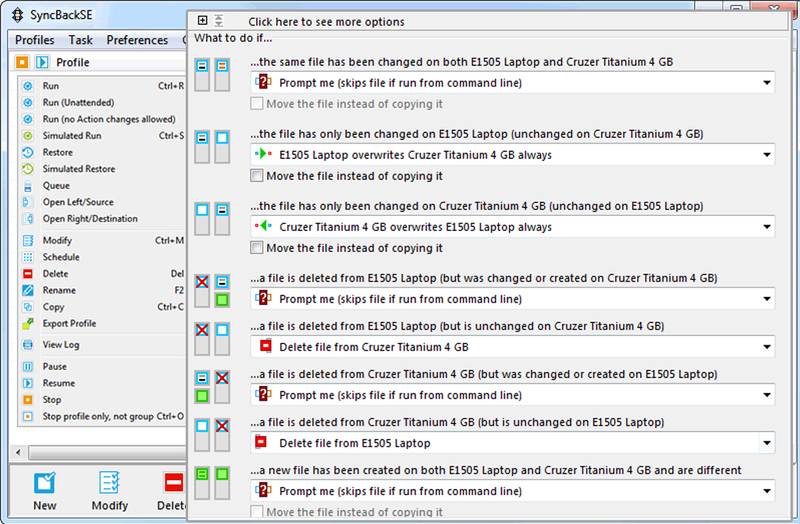This screenshot has width=800, height=524.
Task: Click the New profile toolbar button
Action: pos(45,491)
